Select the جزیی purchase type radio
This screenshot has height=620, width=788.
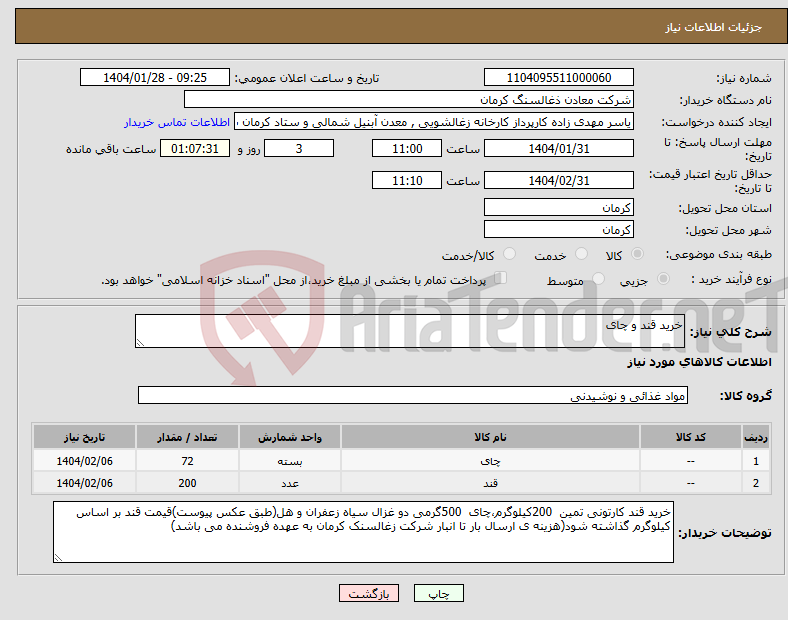pyautogui.click(x=663, y=279)
